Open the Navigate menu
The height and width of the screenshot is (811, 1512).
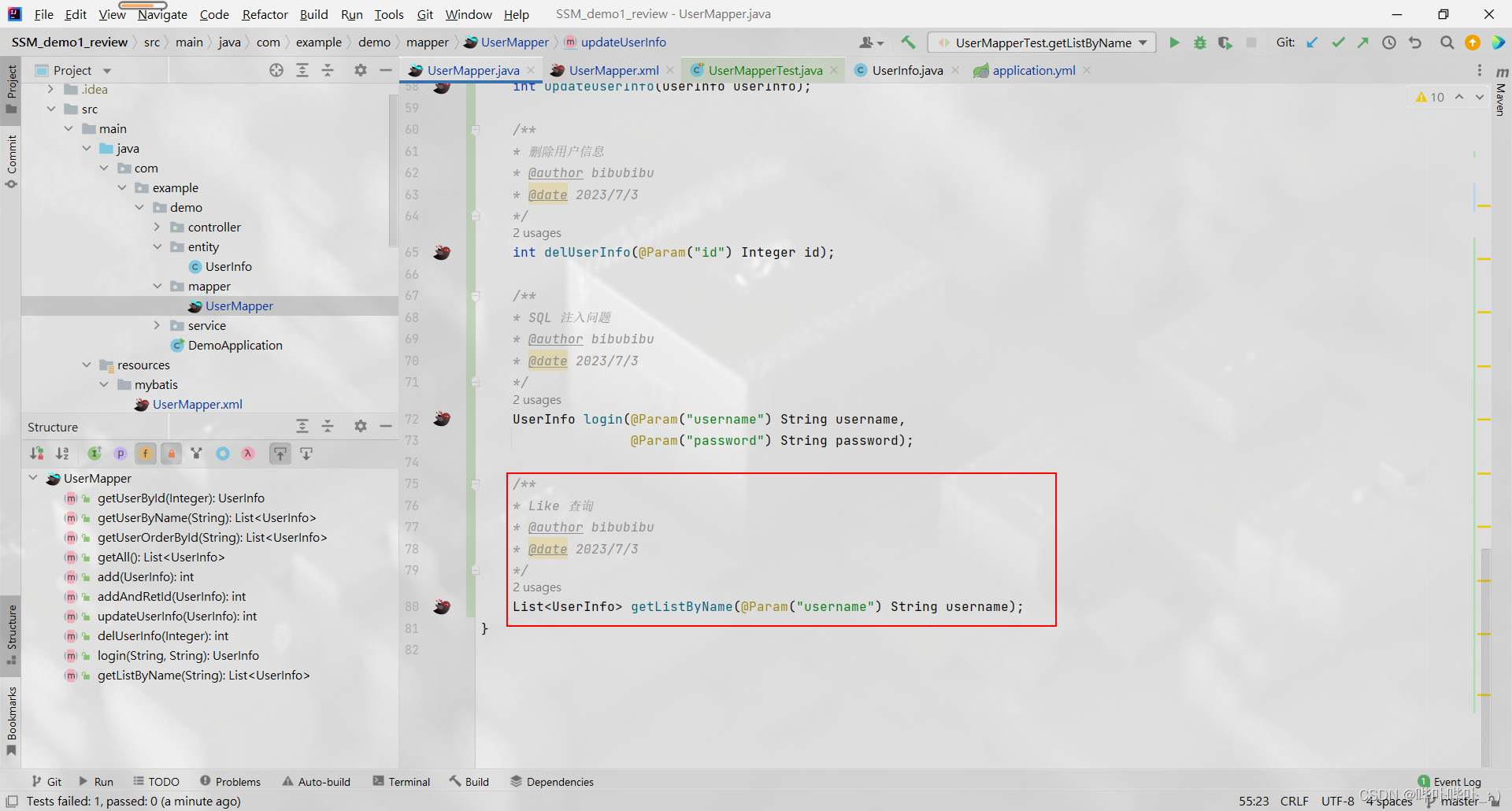coord(162,14)
